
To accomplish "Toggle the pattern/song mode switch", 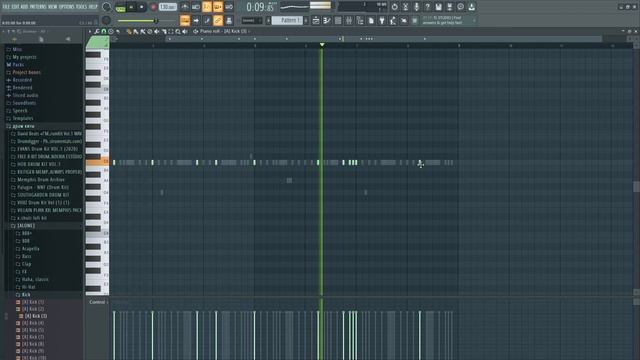I will pos(120,7).
